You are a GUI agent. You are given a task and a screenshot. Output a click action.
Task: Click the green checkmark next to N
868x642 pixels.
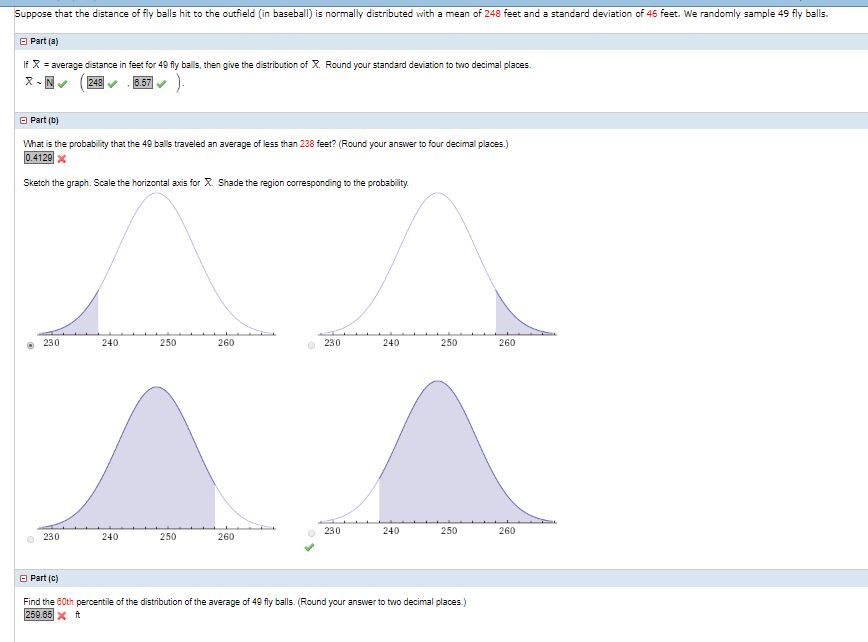click(63, 84)
